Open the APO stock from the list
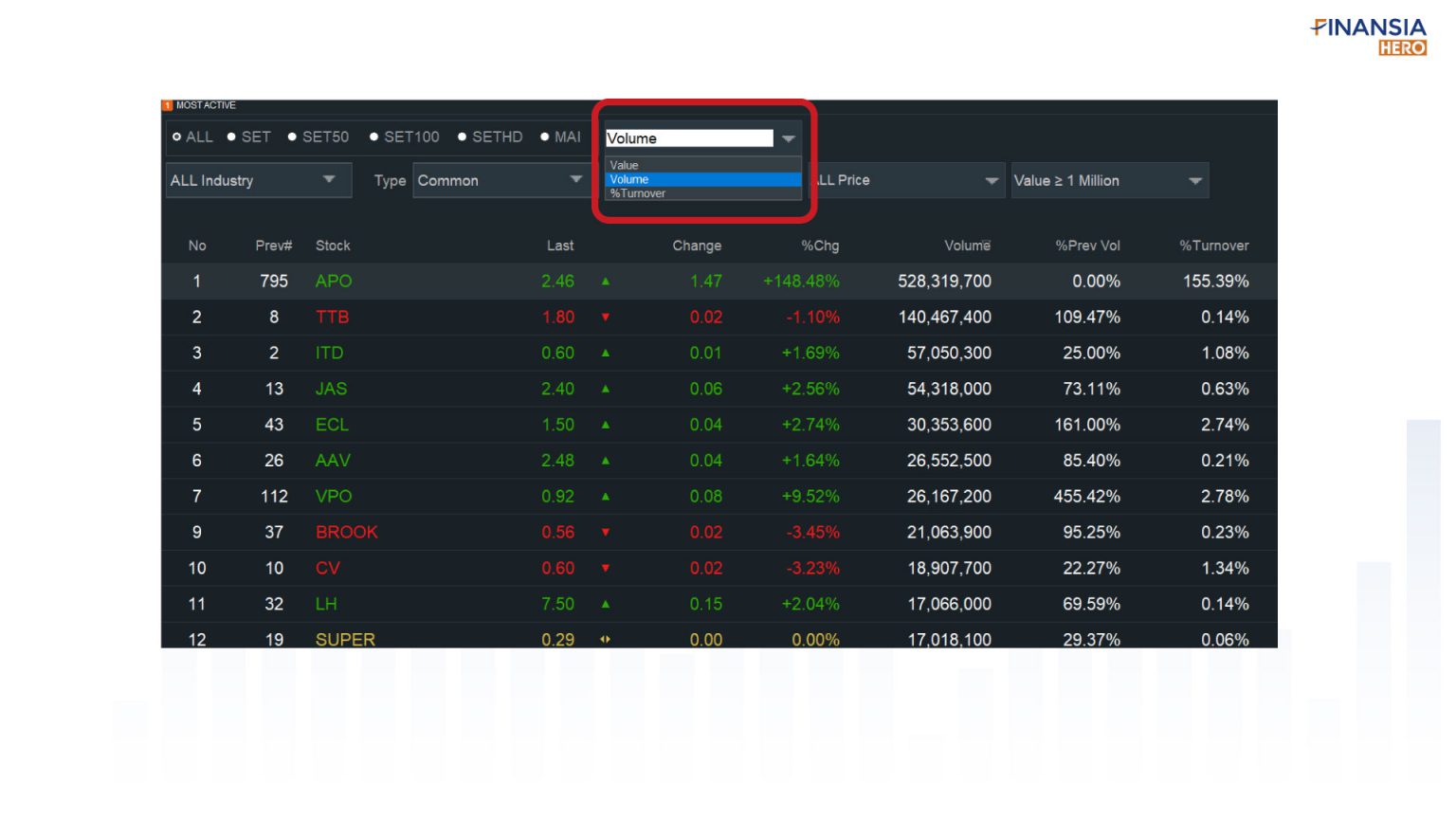Screen dimensions: 1456x819 pyautogui.click(x=334, y=281)
